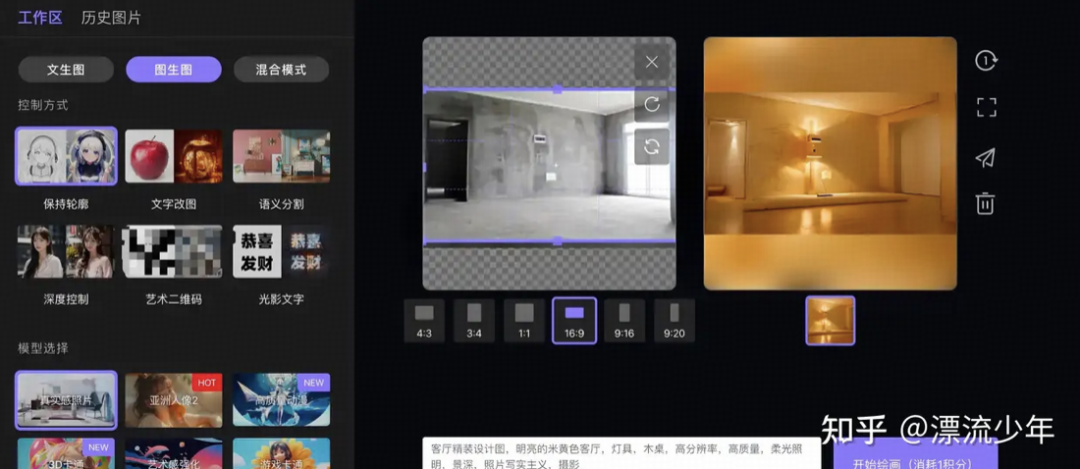Switch to 工作区 tab
The width and height of the screenshot is (1080, 469).
coord(40,18)
